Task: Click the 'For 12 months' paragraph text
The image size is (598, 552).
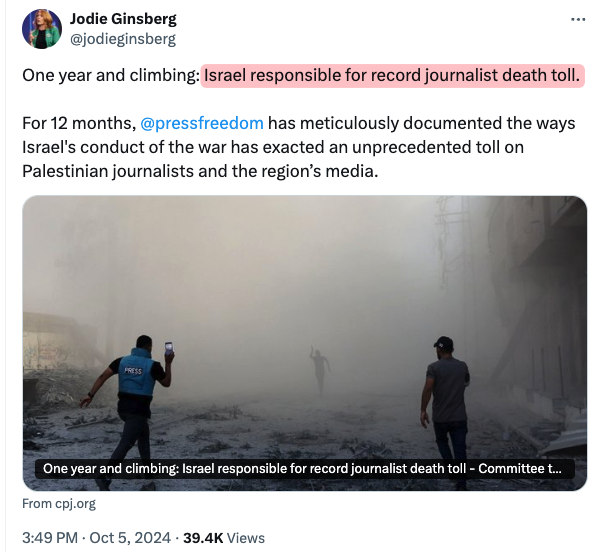Action: (x=299, y=147)
